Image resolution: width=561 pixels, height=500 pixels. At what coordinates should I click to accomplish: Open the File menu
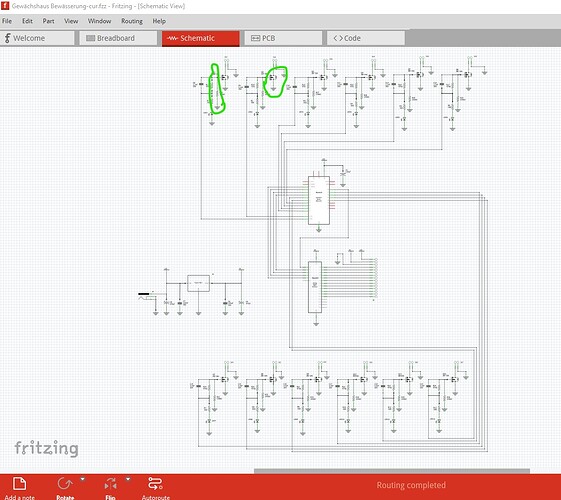7,21
